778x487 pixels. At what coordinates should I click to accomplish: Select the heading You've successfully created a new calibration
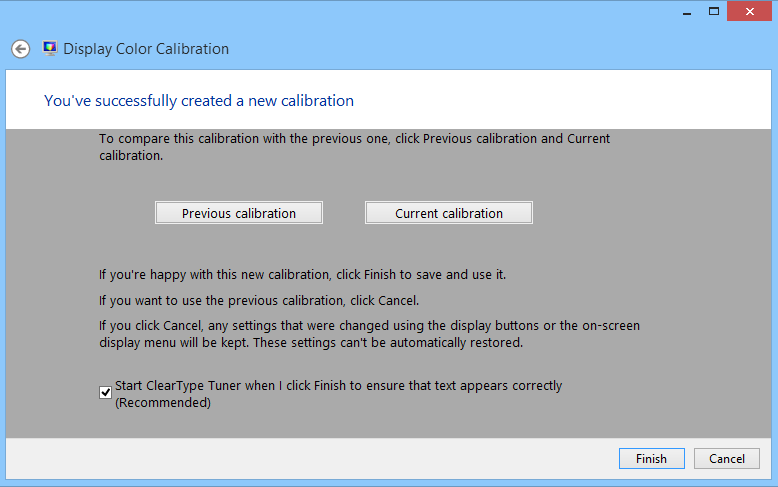[x=199, y=101]
